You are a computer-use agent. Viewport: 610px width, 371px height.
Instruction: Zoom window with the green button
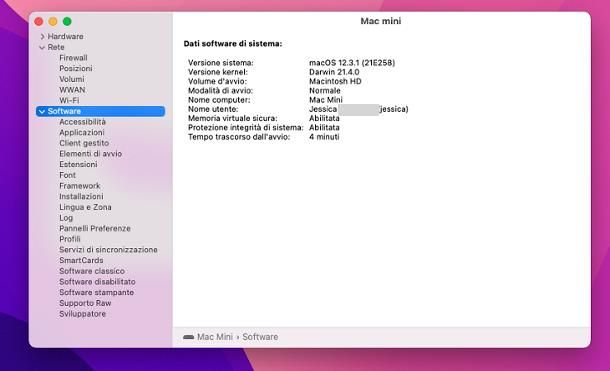click(67, 21)
